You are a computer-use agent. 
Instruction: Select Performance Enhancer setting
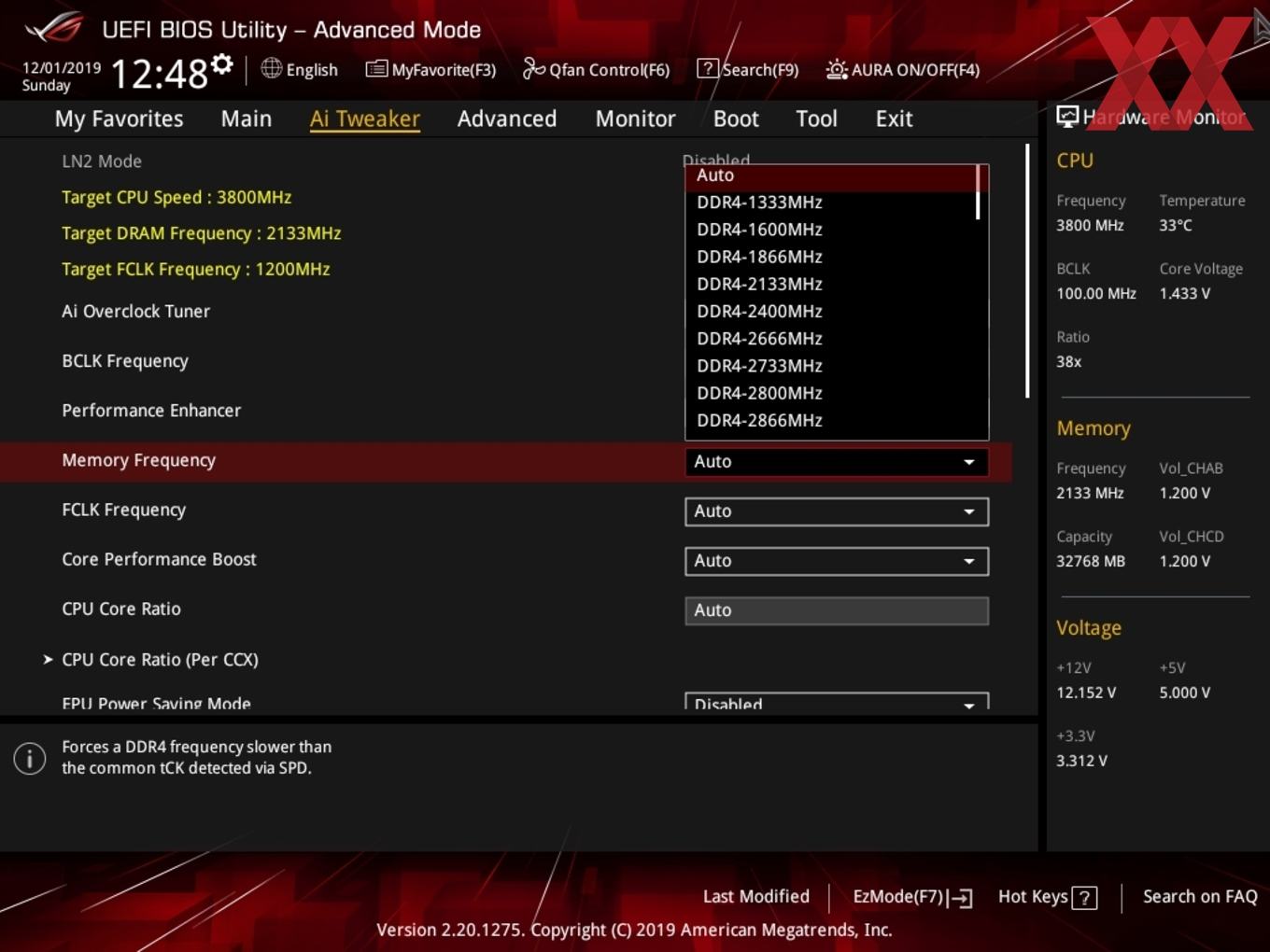tap(151, 411)
